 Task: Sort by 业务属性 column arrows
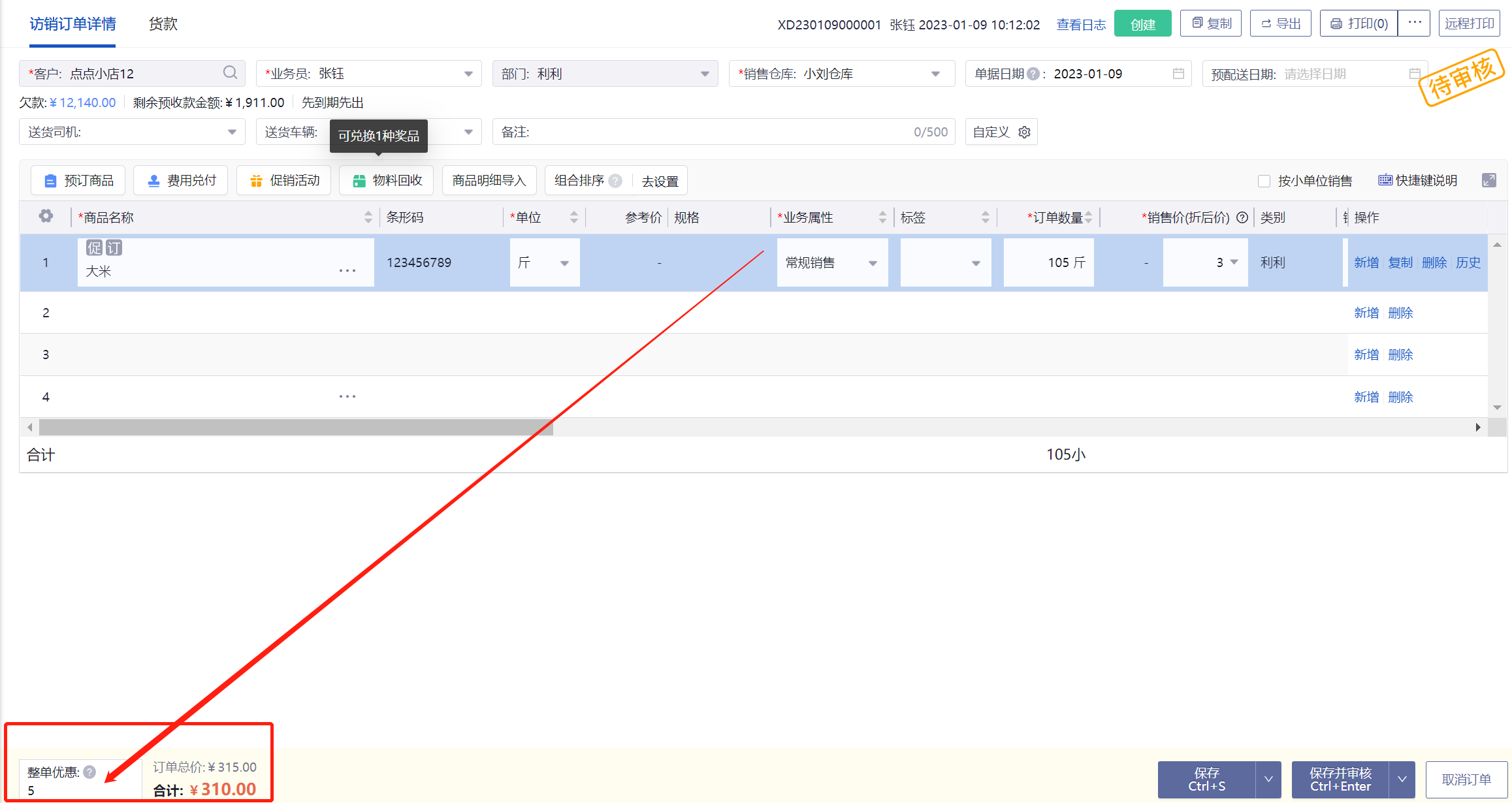882,217
